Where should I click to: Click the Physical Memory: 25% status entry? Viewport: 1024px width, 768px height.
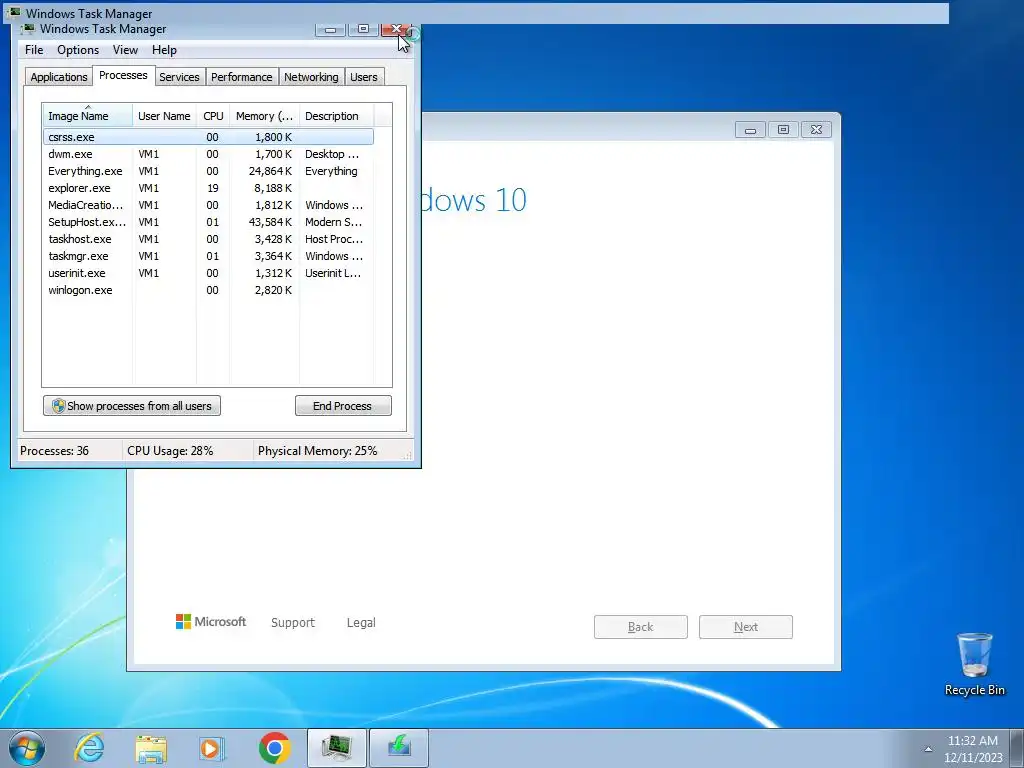tap(317, 451)
